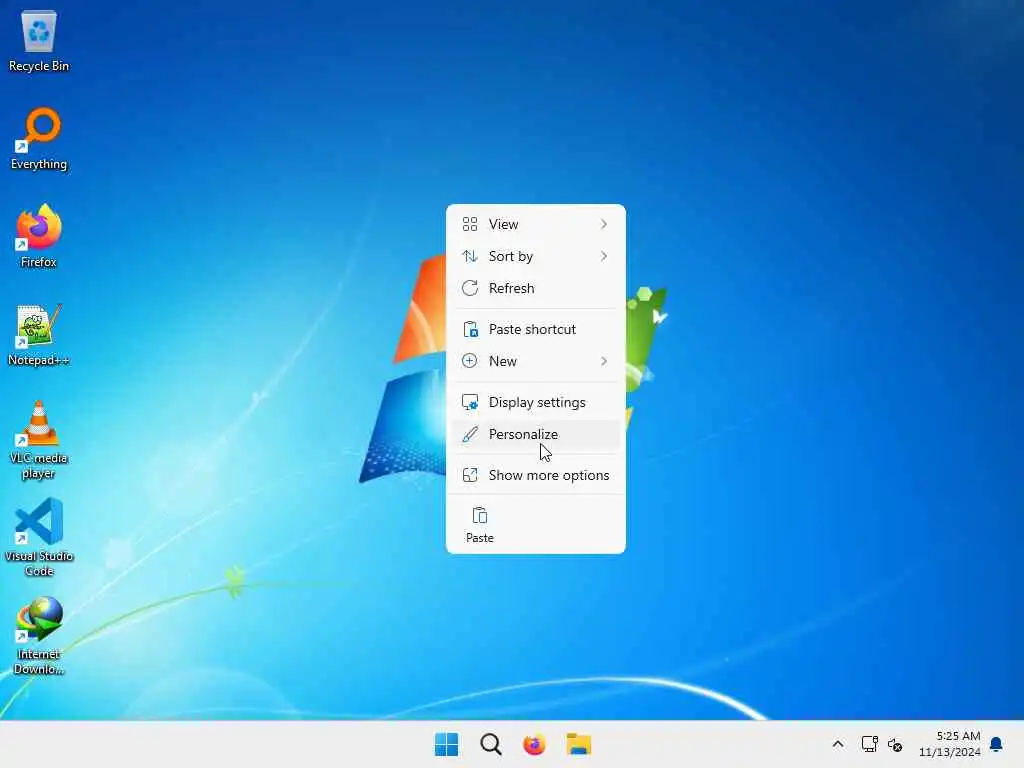Open File Explorer from the taskbar
The image size is (1024, 768).
coord(579,744)
